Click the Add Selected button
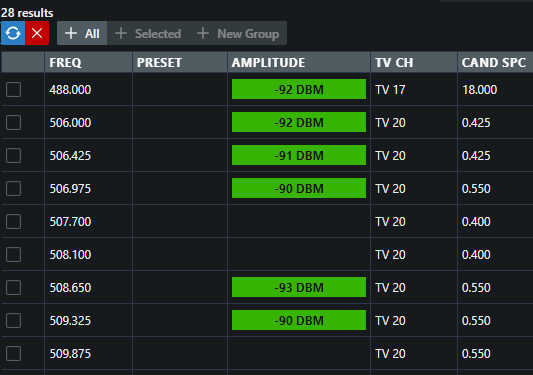Screen dimensions: 533x375 coord(148,33)
